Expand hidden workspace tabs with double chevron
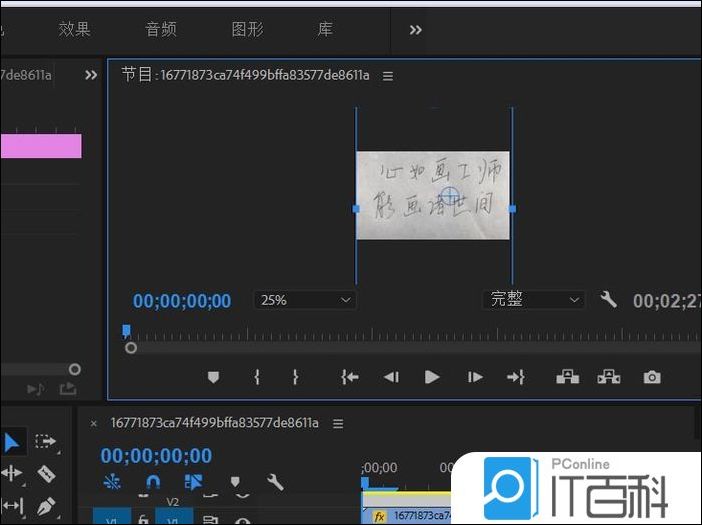 coord(416,30)
